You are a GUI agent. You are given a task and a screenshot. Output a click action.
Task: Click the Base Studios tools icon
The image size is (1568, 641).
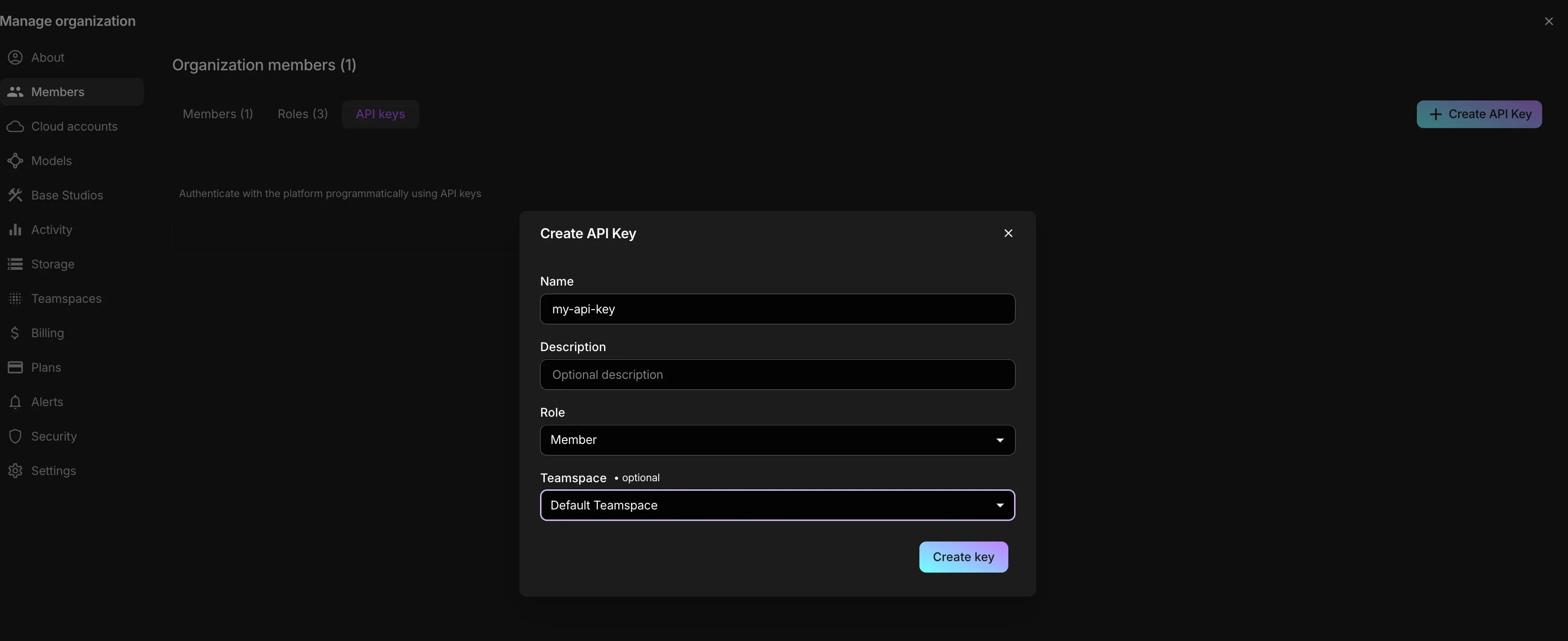tap(15, 195)
